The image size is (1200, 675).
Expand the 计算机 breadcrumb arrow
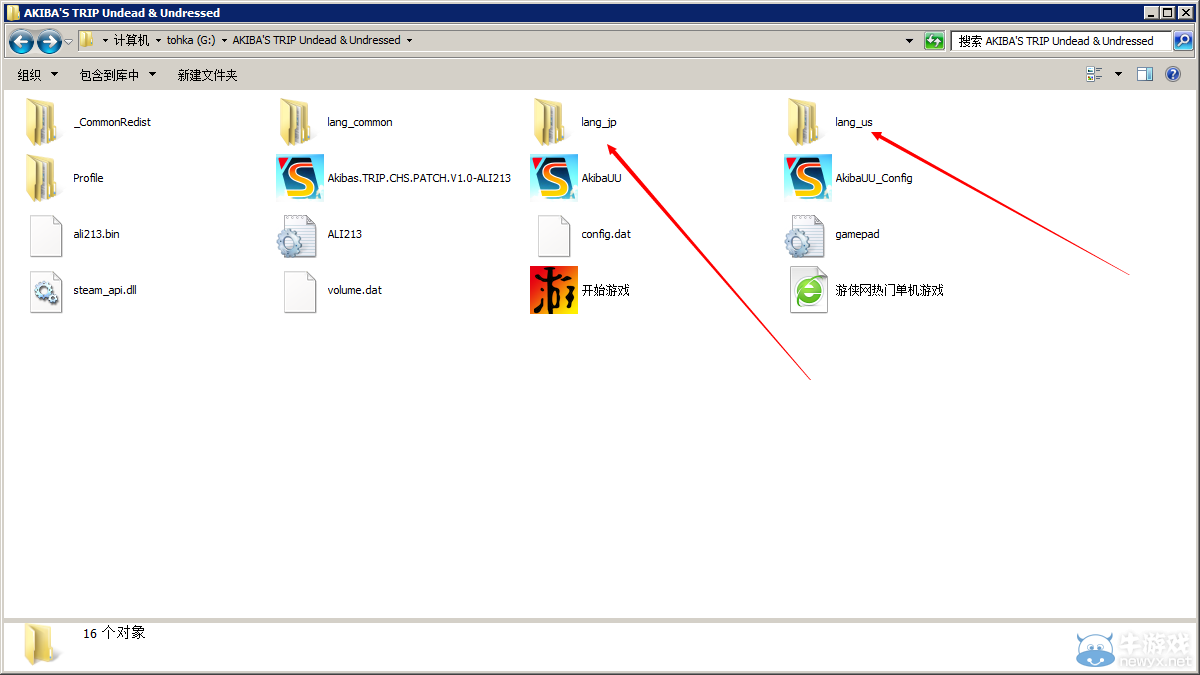(x=158, y=41)
